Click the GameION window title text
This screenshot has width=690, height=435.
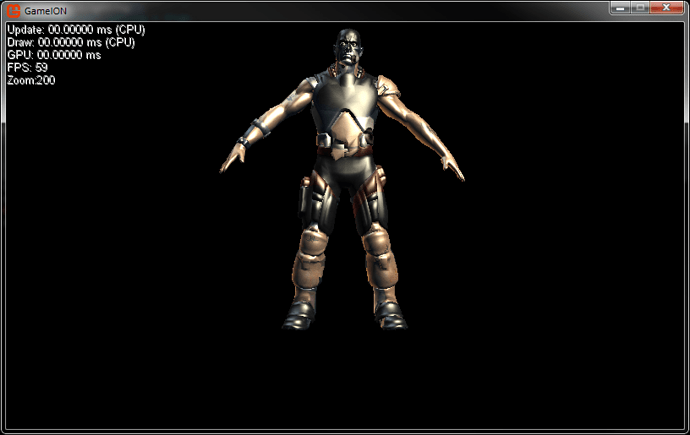[45, 11]
